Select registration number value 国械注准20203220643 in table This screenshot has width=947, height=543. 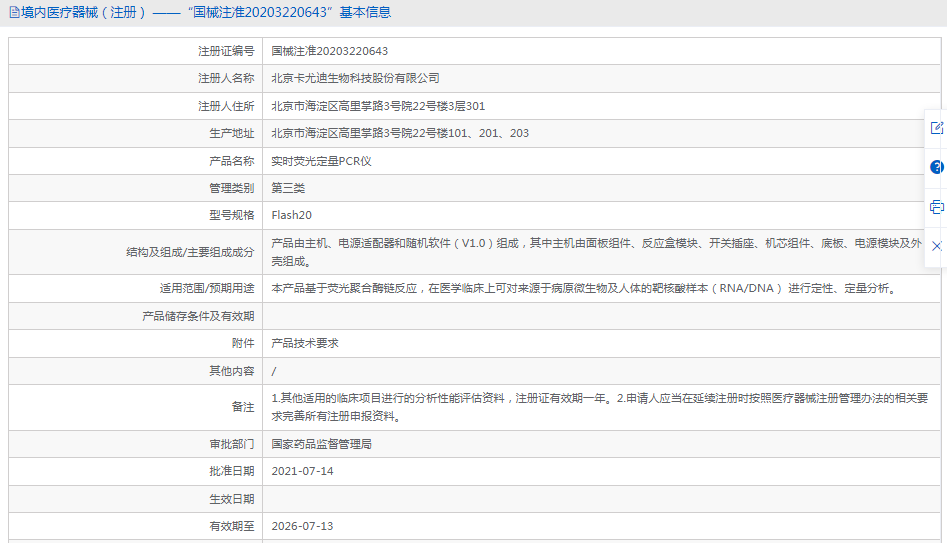pyautogui.click(x=330, y=51)
